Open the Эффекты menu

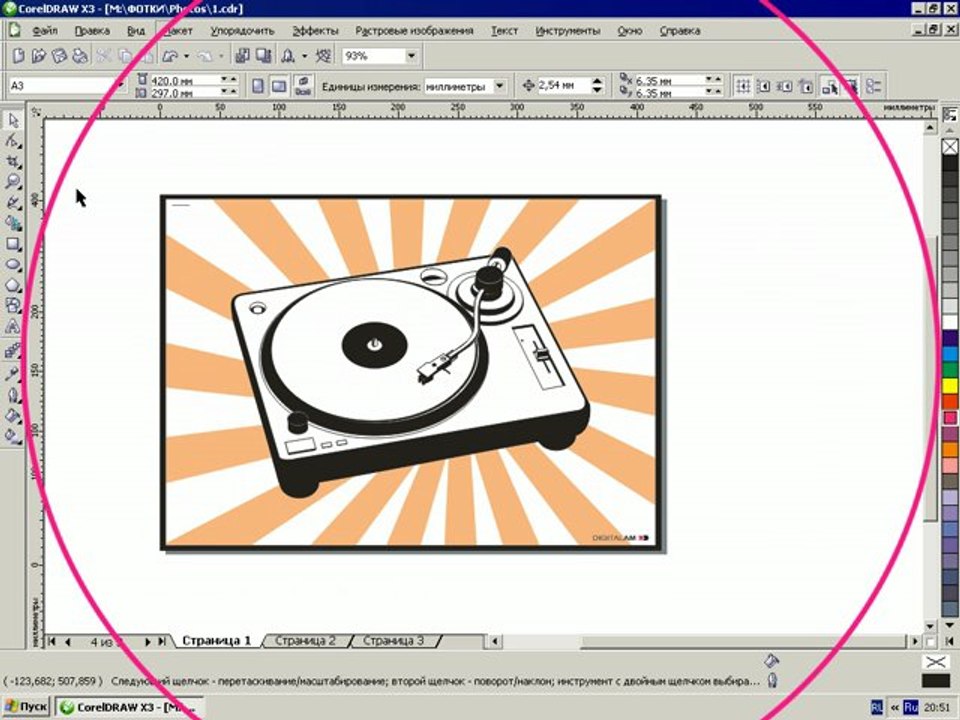[x=315, y=30]
